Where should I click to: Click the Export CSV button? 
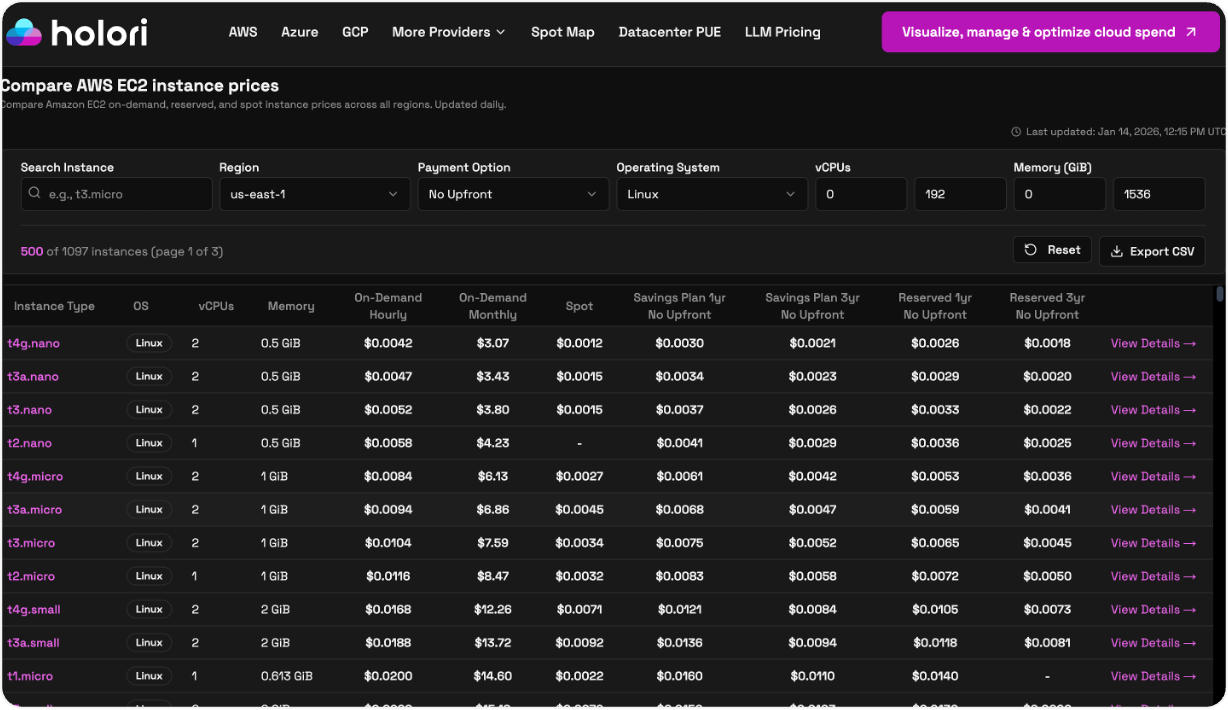[x=1152, y=250]
